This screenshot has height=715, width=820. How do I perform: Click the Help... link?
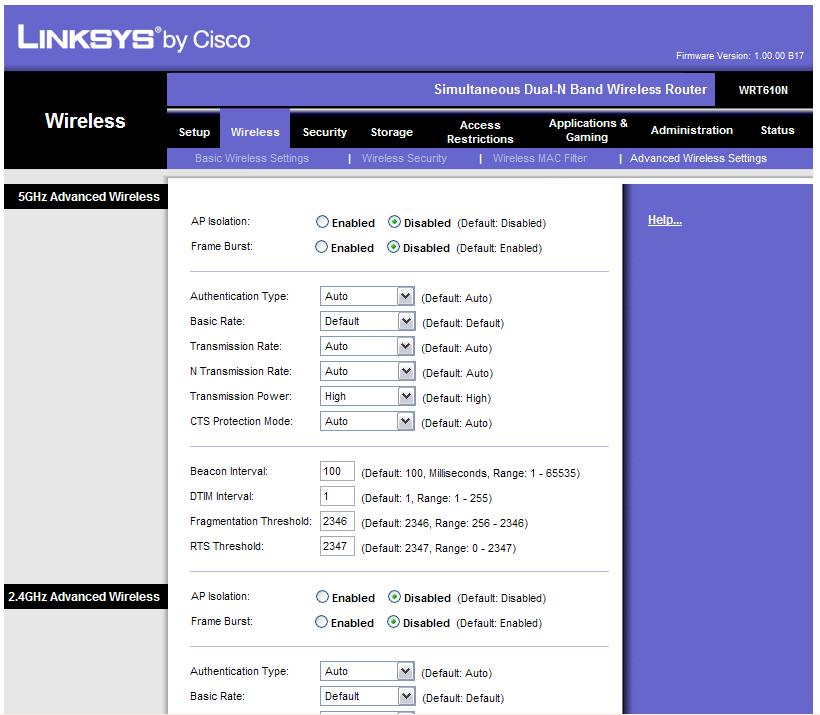pos(665,220)
